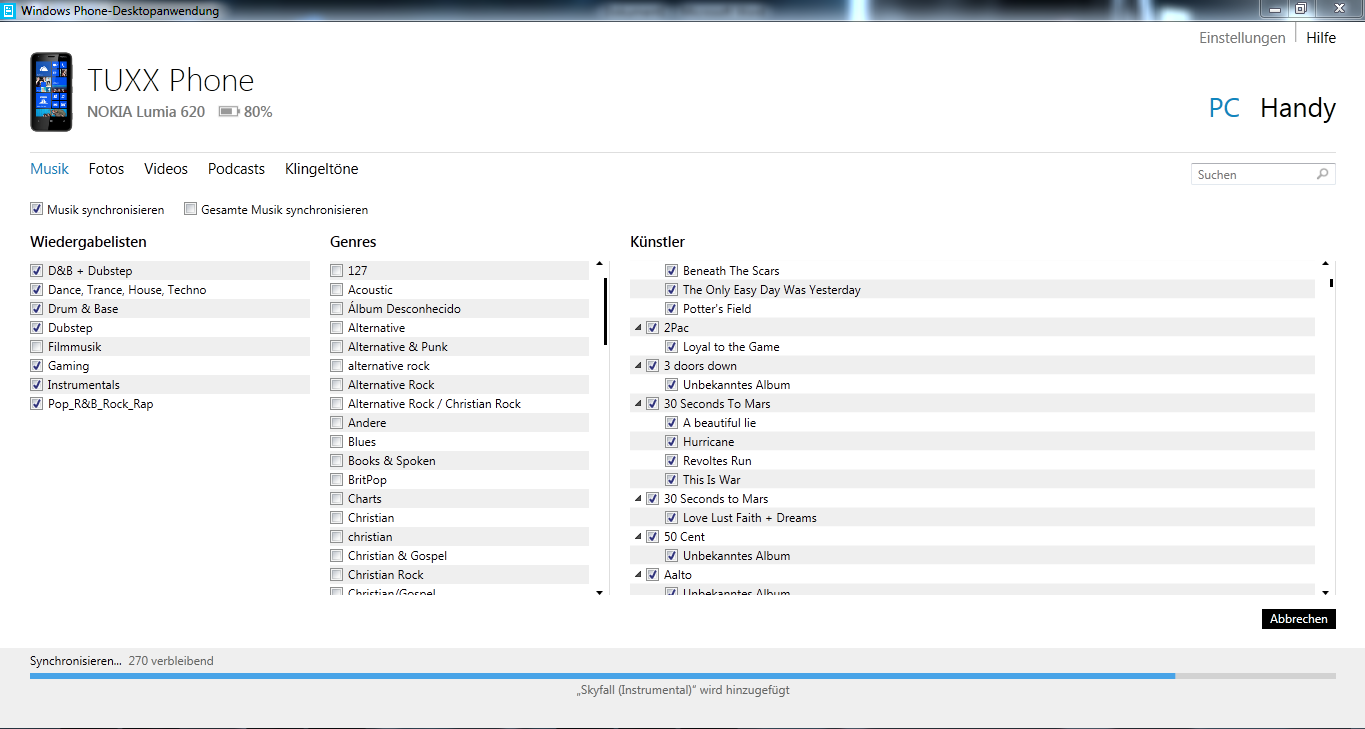Click genres list scroll-up arrow
The image size is (1365, 729).
[x=599, y=264]
